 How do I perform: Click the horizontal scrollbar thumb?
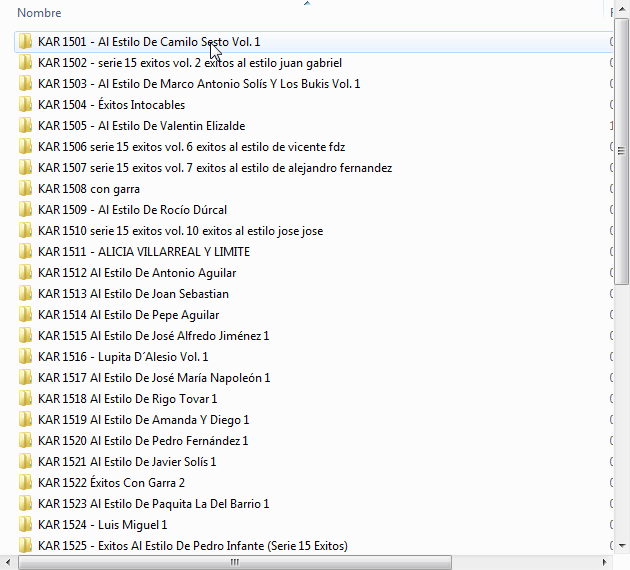235,562
